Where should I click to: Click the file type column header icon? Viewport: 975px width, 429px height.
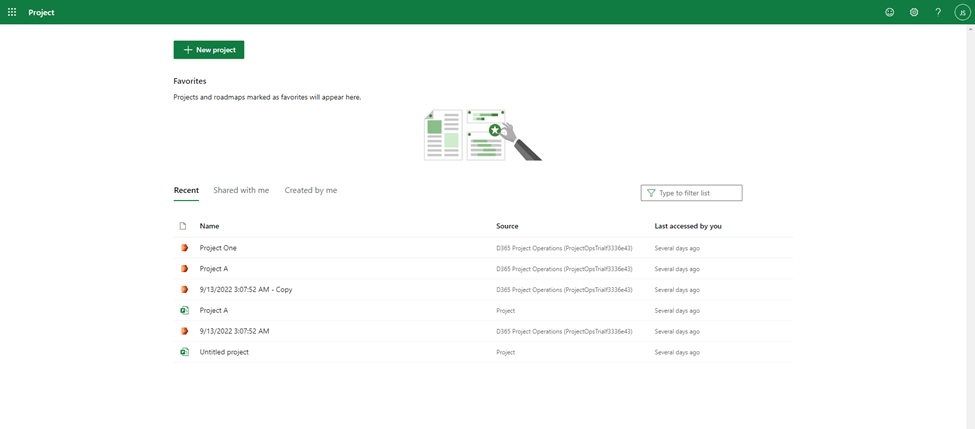click(183, 226)
